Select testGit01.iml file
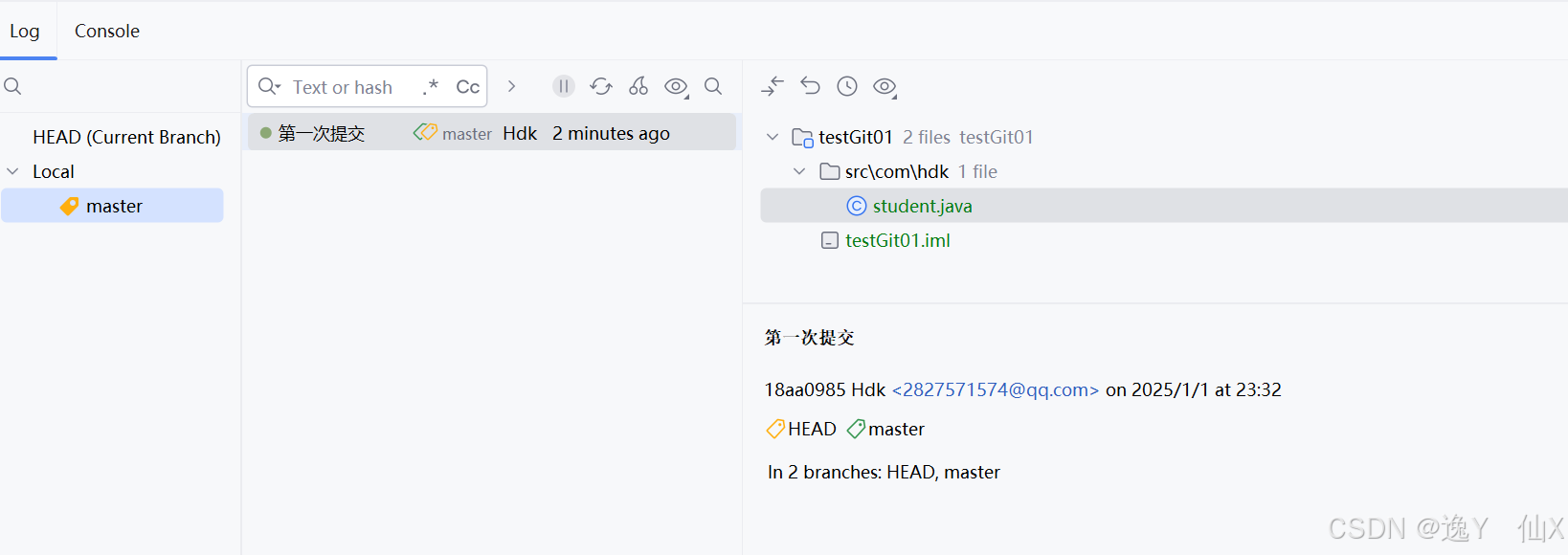The height and width of the screenshot is (555, 1568). (897, 240)
